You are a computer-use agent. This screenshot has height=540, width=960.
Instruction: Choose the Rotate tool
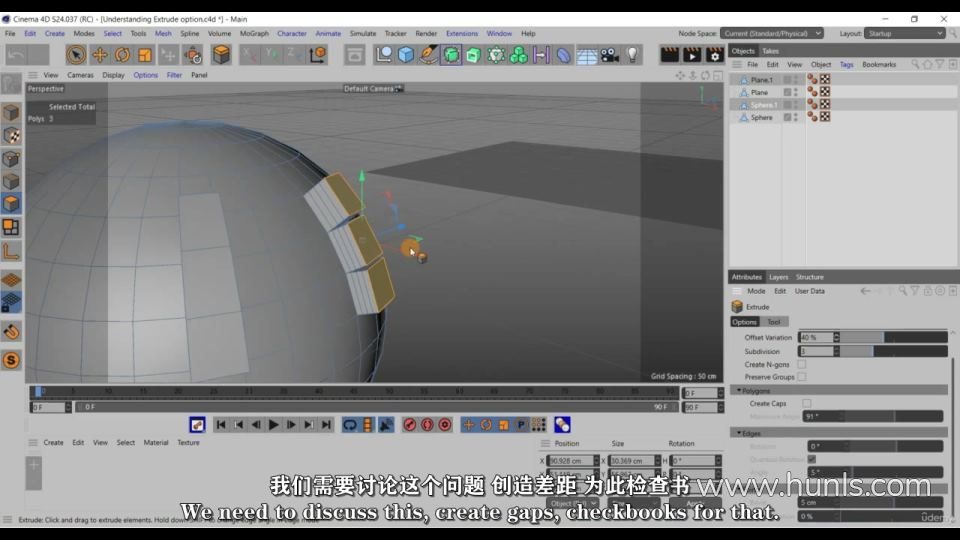point(122,55)
